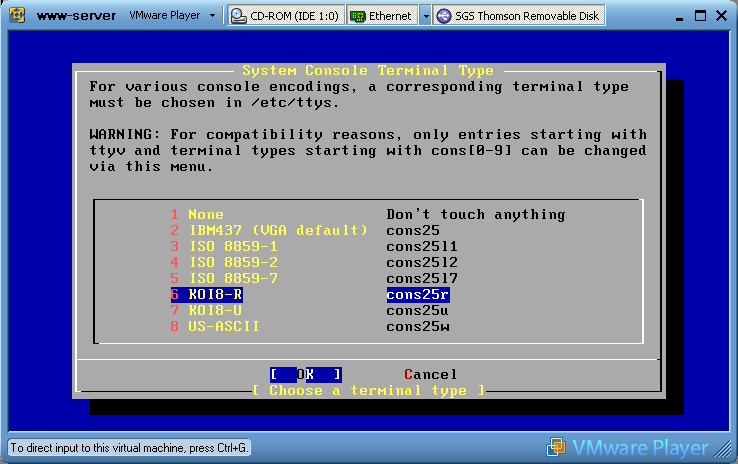Viewport: 738px width, 464px height.
Task: Click the VMware Player logo in status bar
Action: [x=627, y=448]
